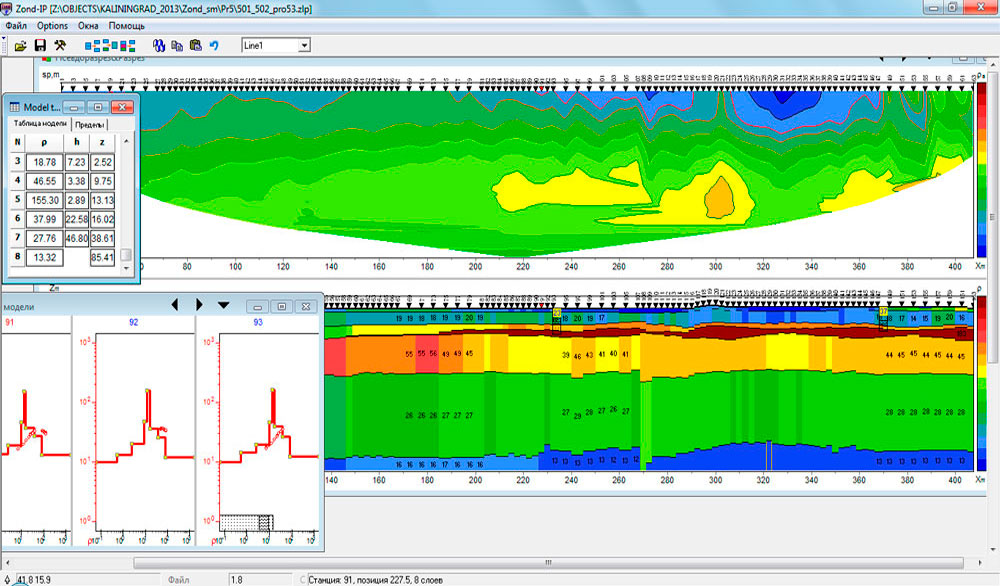Screen dimensions: 1000x586
Task: Click the inversion block-diagram toolbar icon
Action: coord(110,46)
